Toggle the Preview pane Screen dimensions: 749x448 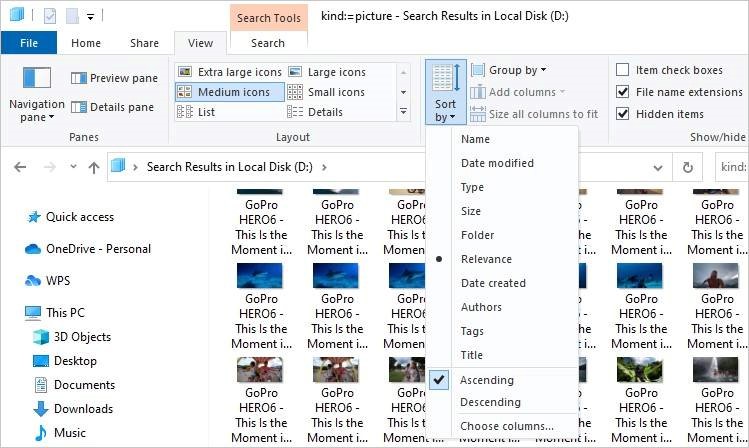115,78
